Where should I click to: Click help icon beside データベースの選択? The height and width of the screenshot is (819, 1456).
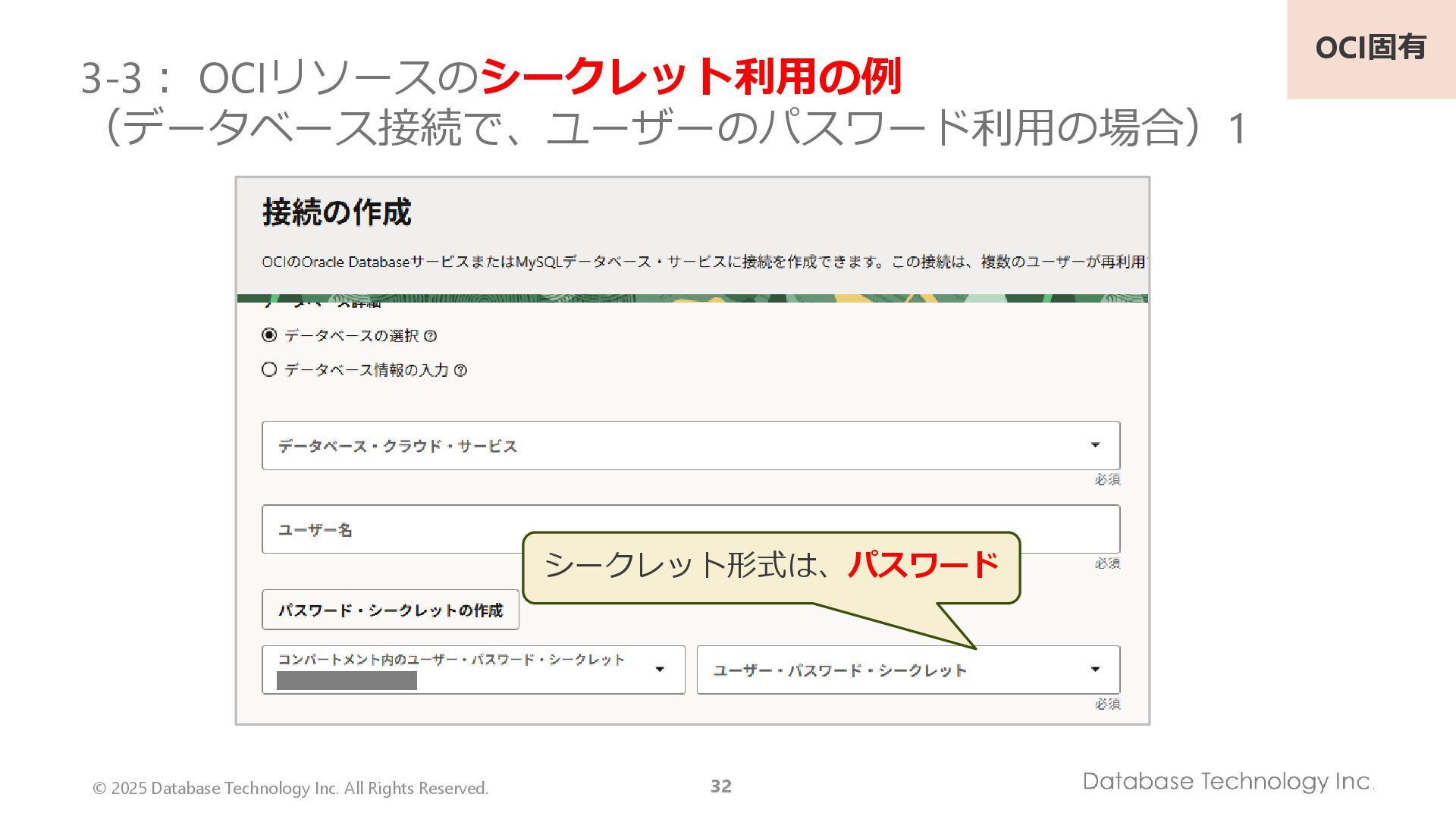430,336
